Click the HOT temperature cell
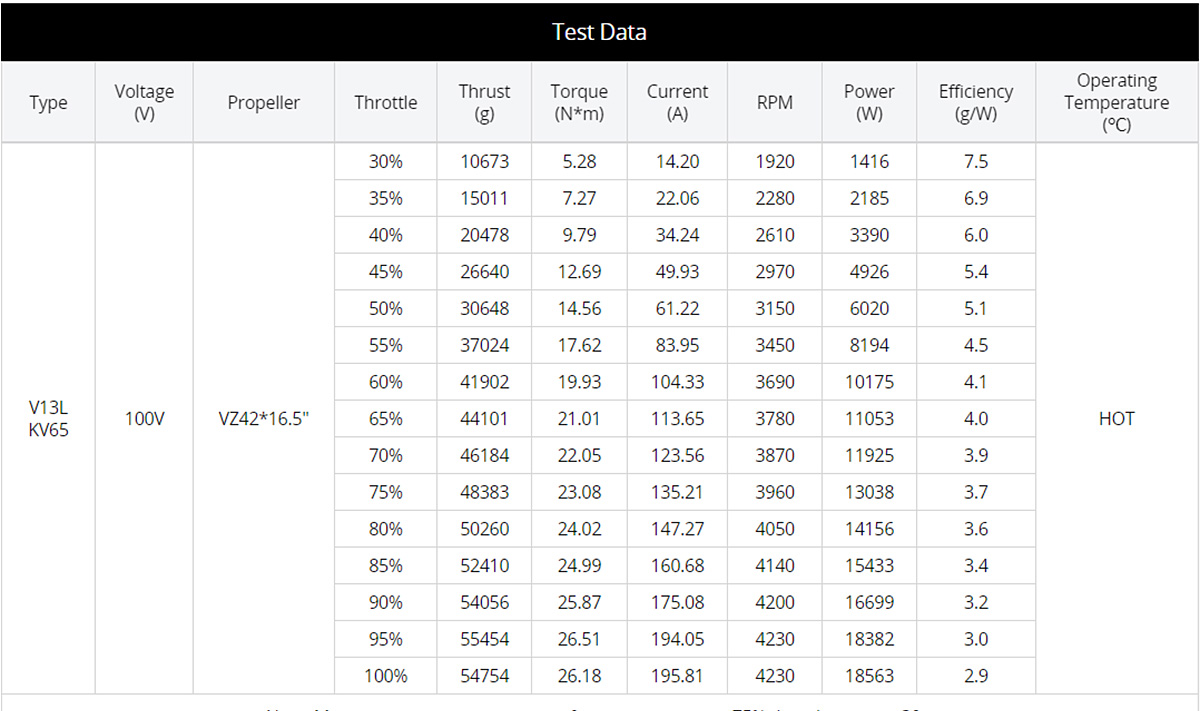Screen dimensions: 1200x711 1116,419
